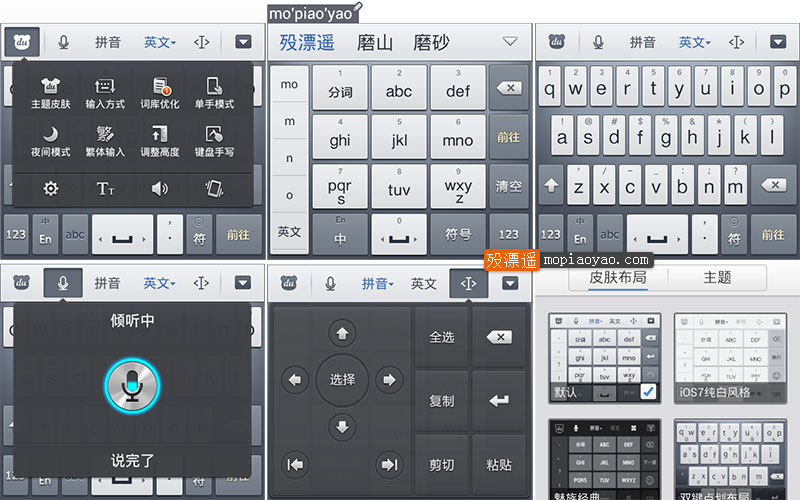This screenshot has width=800, height=500.
Task: Choose pinyin 'mo' in syllable column
Action: tap(289, 84)
